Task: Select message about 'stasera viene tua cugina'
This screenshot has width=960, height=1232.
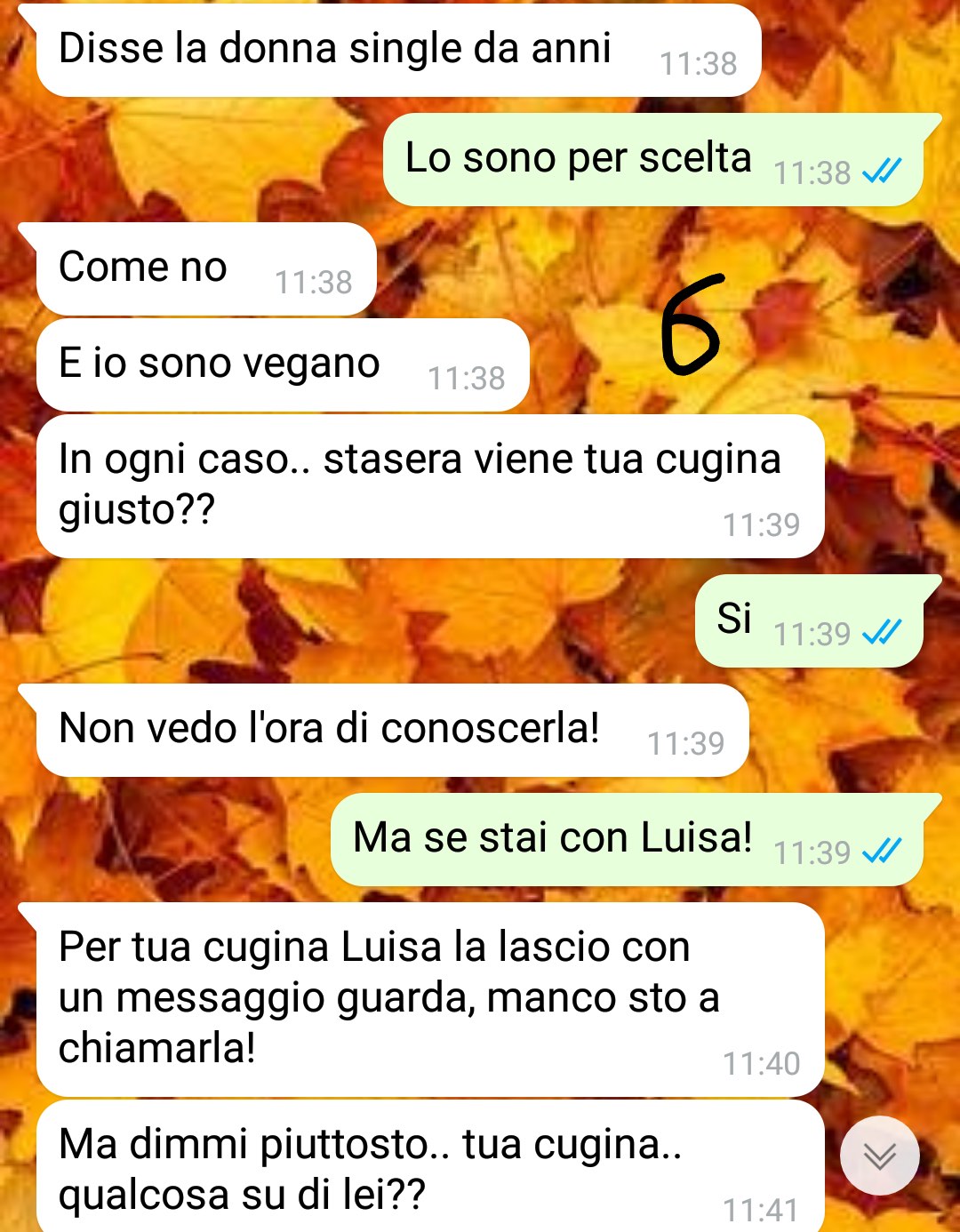Action: coord(430,486)
